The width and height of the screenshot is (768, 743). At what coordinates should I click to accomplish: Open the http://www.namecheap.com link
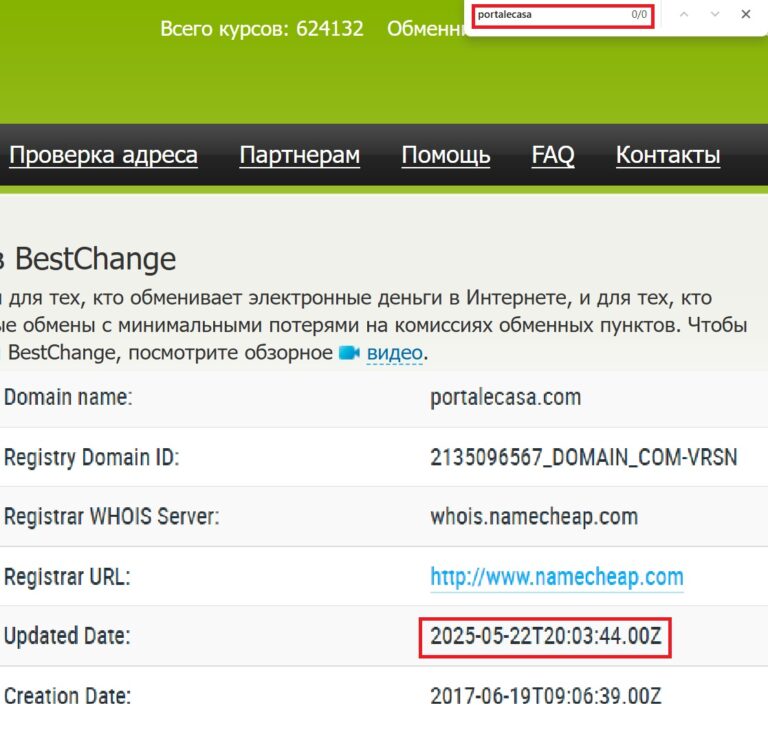pos(556,577)
